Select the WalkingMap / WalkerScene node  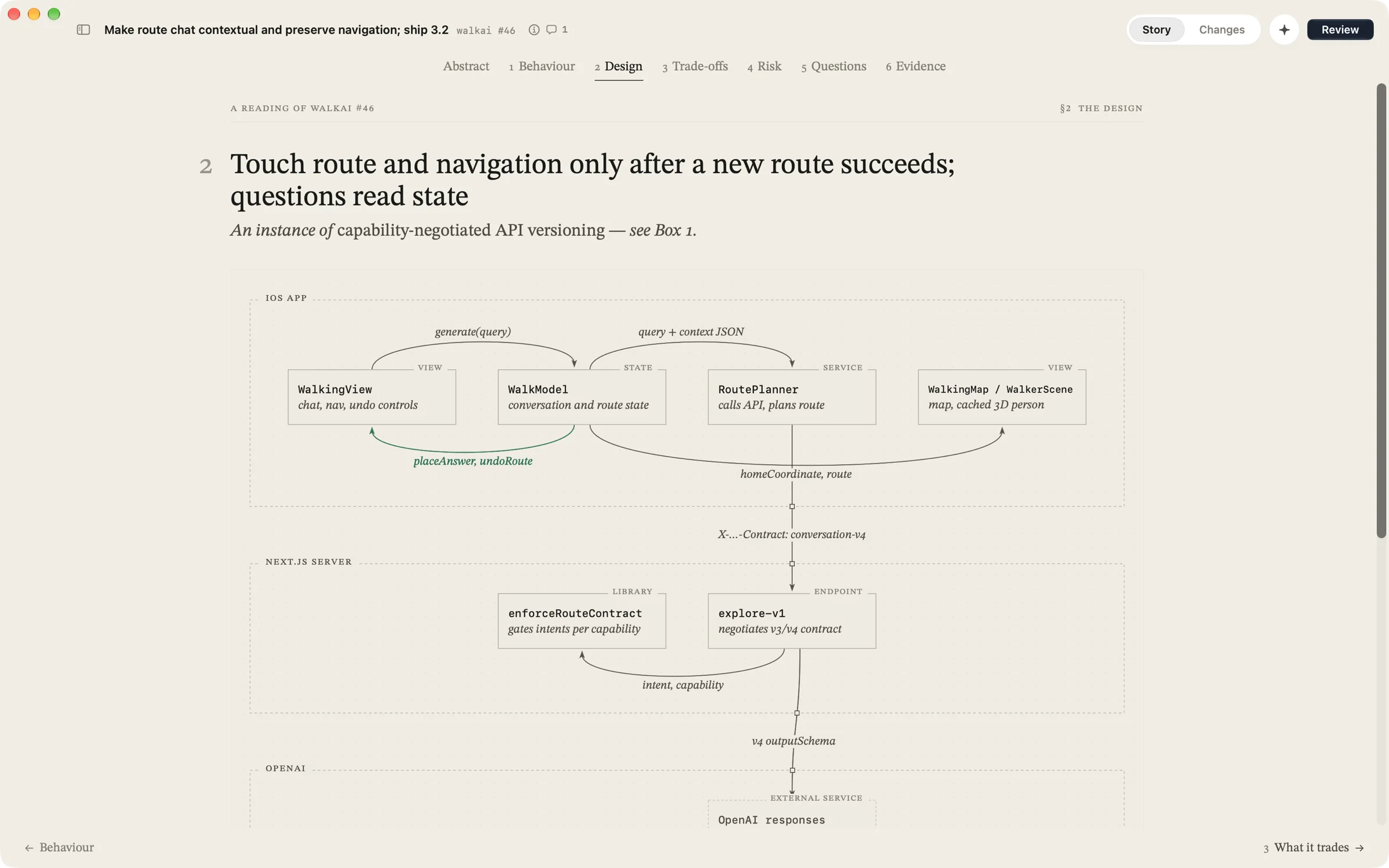pos(1002,397)
